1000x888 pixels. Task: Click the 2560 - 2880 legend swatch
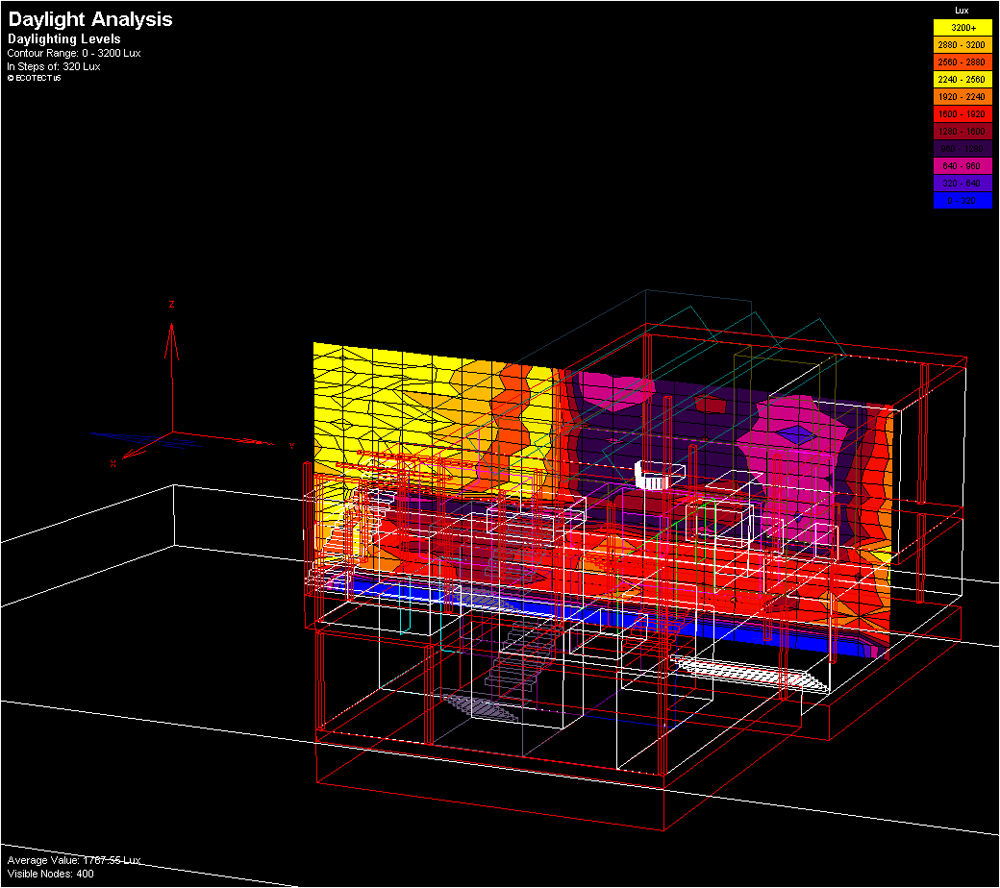click(x=962, y=62)
